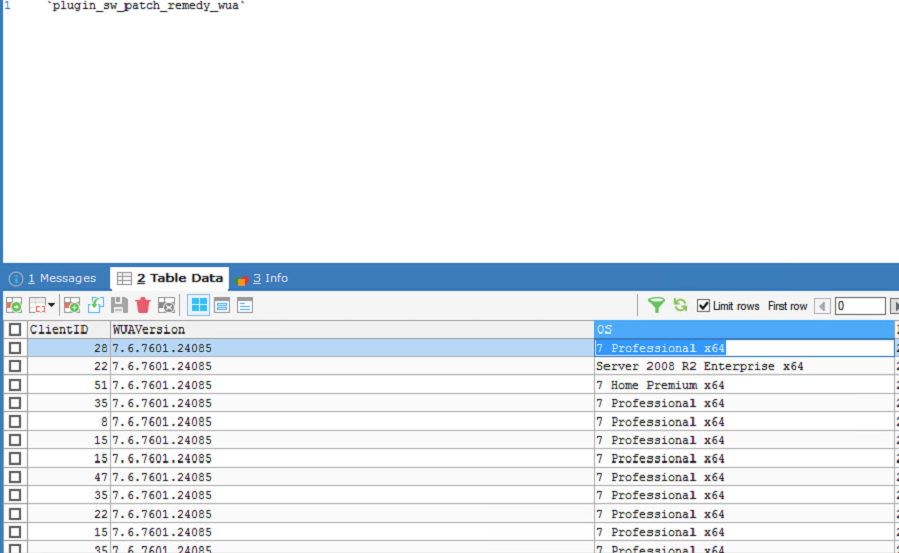The width and height of the screenshot is (899, 553).
Task: Open the green filter funnel icon
Action: [656, 305]
